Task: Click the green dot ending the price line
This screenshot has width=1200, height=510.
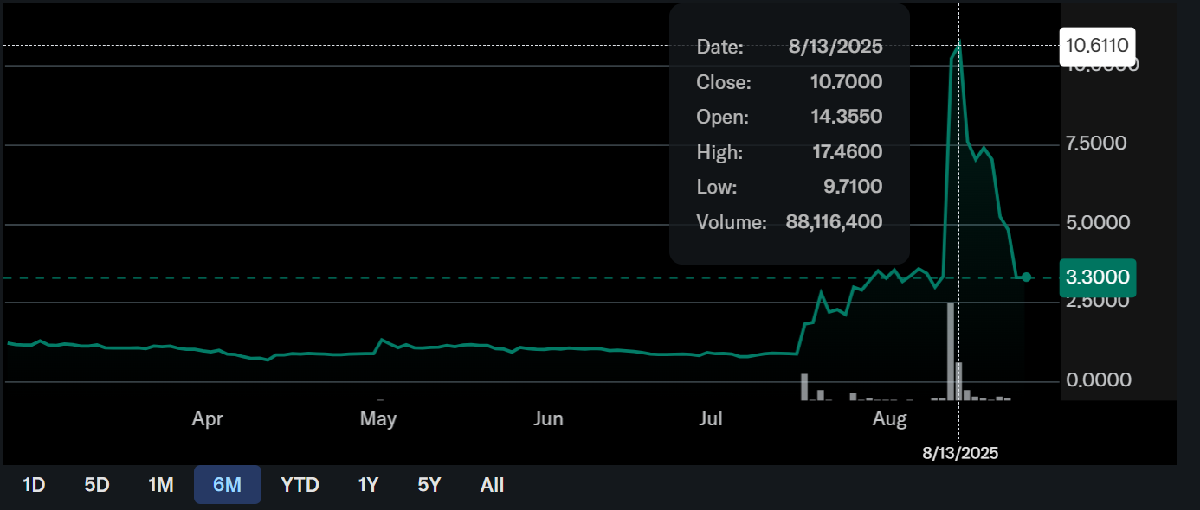Action: 1026,277
